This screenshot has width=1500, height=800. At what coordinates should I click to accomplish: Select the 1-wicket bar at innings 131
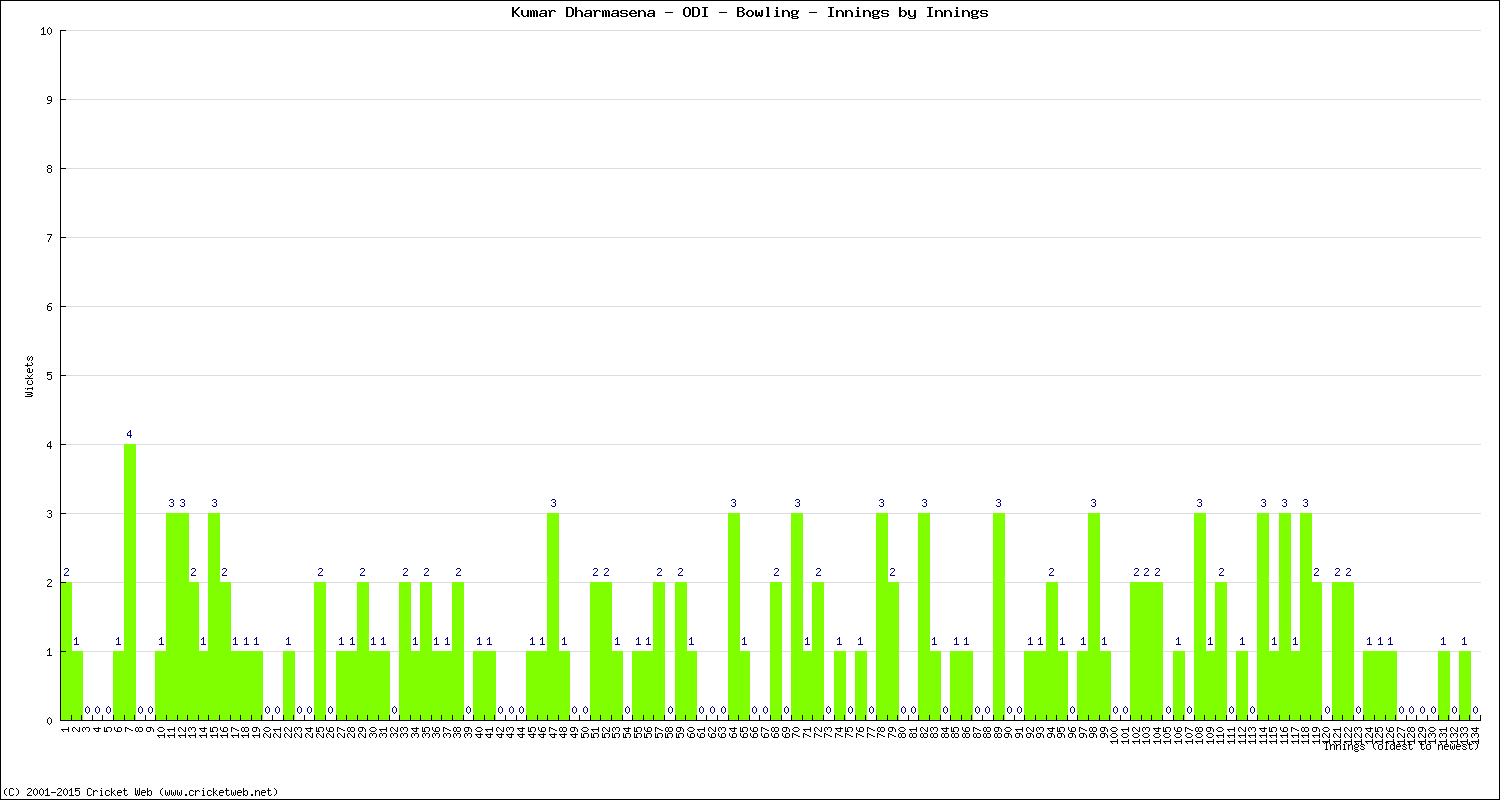(1444, 686)
